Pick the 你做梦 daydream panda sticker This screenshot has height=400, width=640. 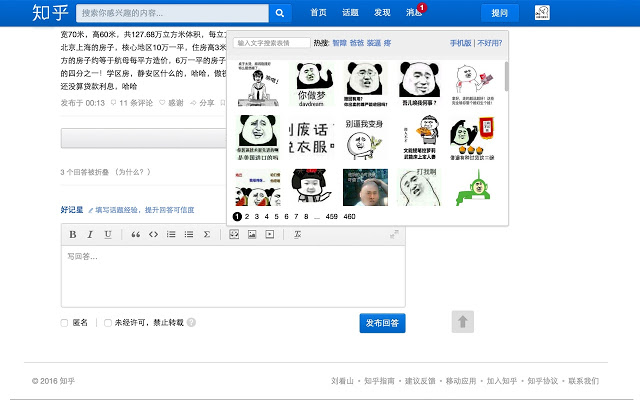click(311, 84)
